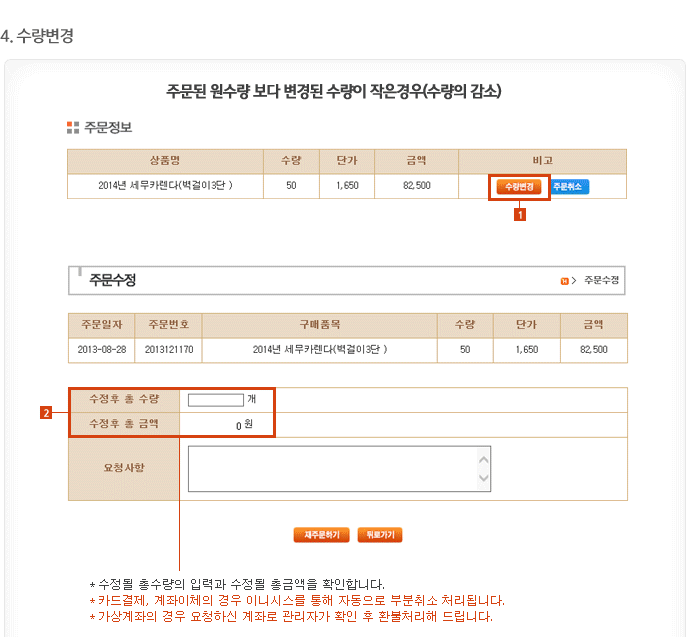Click the order date 2013-08-28 cell
Viewport: 686px width, 637px height.
tap(101, 350)
